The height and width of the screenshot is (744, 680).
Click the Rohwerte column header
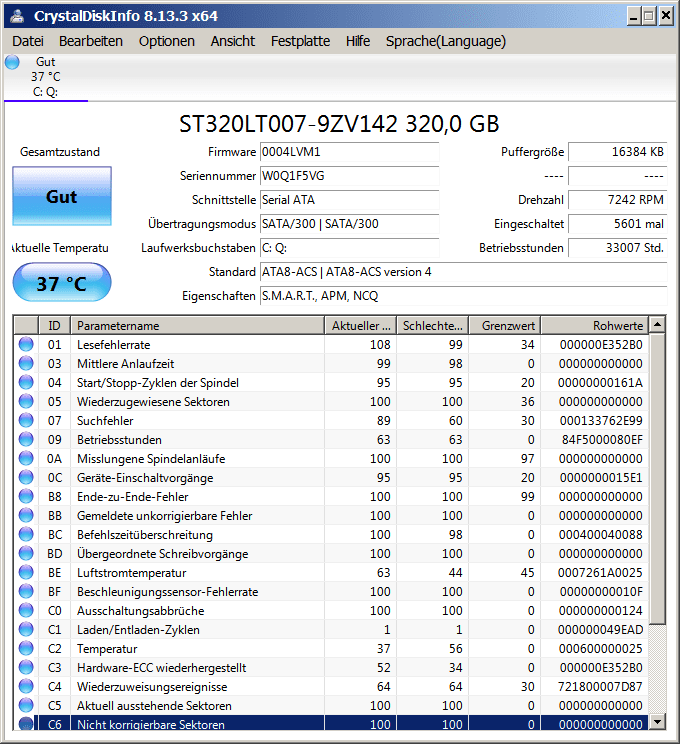coord(595,326)
